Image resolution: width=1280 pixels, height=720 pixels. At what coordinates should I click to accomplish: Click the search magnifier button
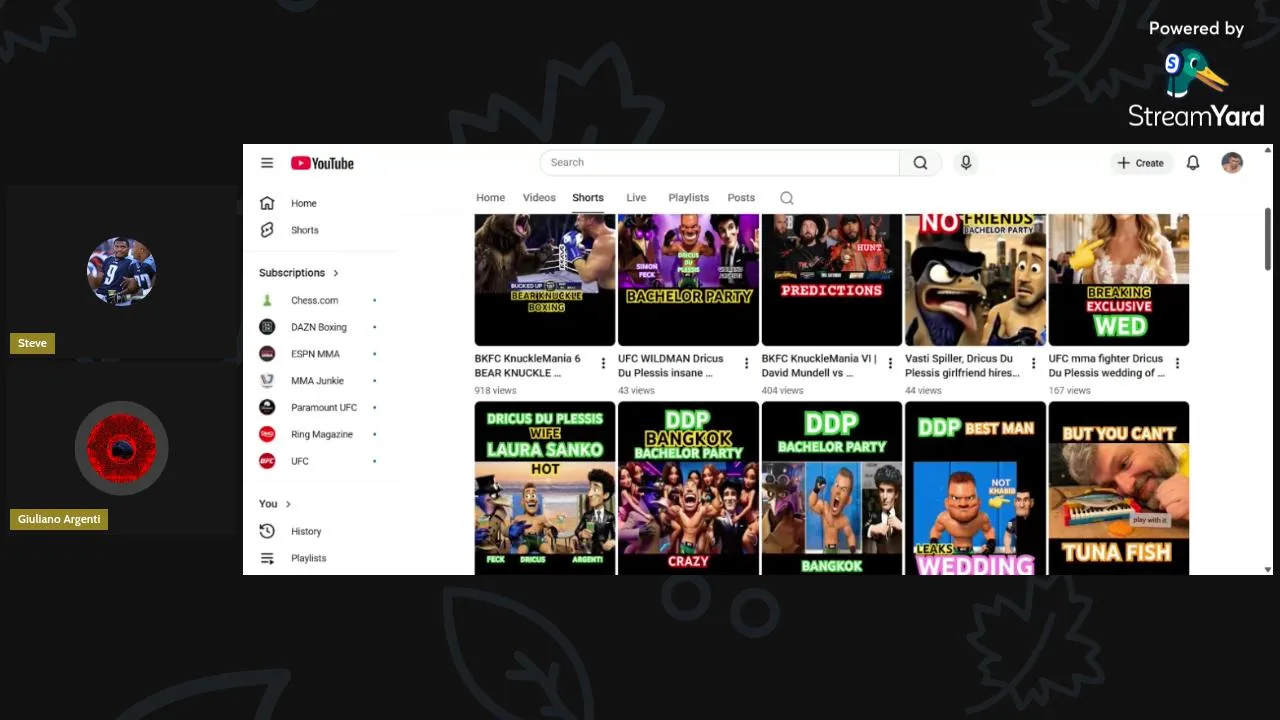(920, 163)
